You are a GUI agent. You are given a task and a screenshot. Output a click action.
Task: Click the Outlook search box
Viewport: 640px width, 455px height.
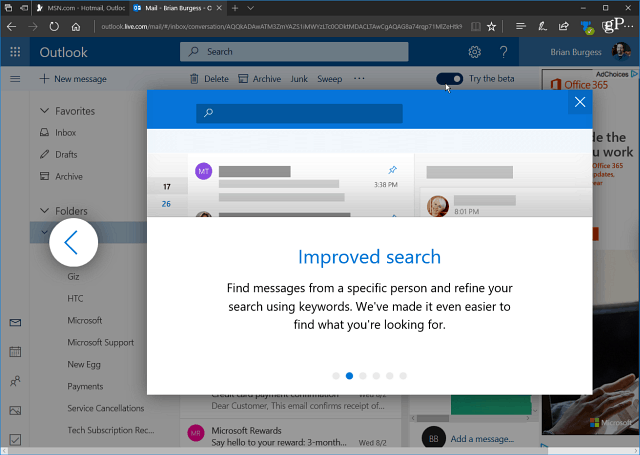pyautogui.click(x=294, y=52)
